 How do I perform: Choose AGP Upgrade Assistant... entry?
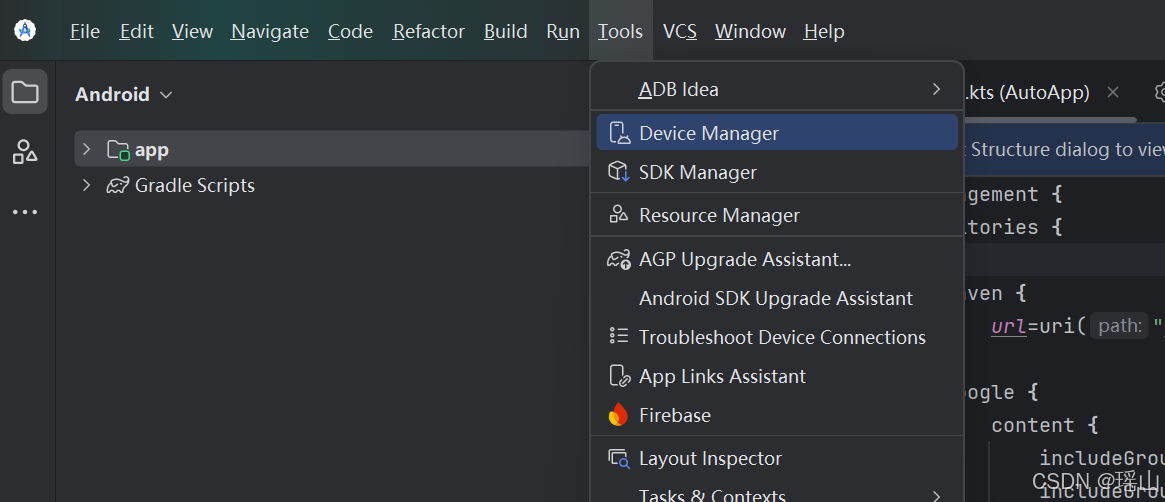[x=776, y=259]
